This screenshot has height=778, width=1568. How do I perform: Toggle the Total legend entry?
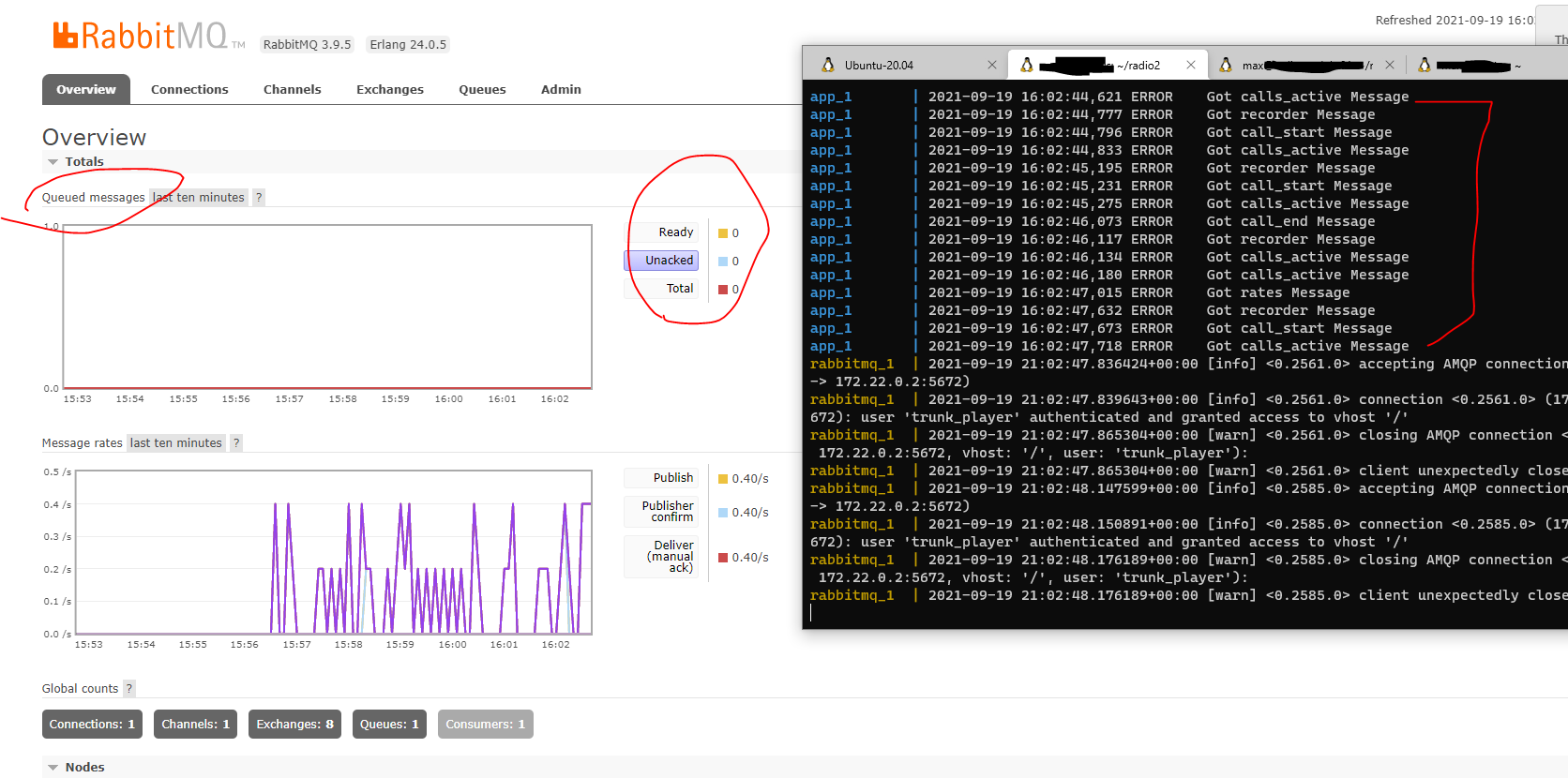click(662, 289)
